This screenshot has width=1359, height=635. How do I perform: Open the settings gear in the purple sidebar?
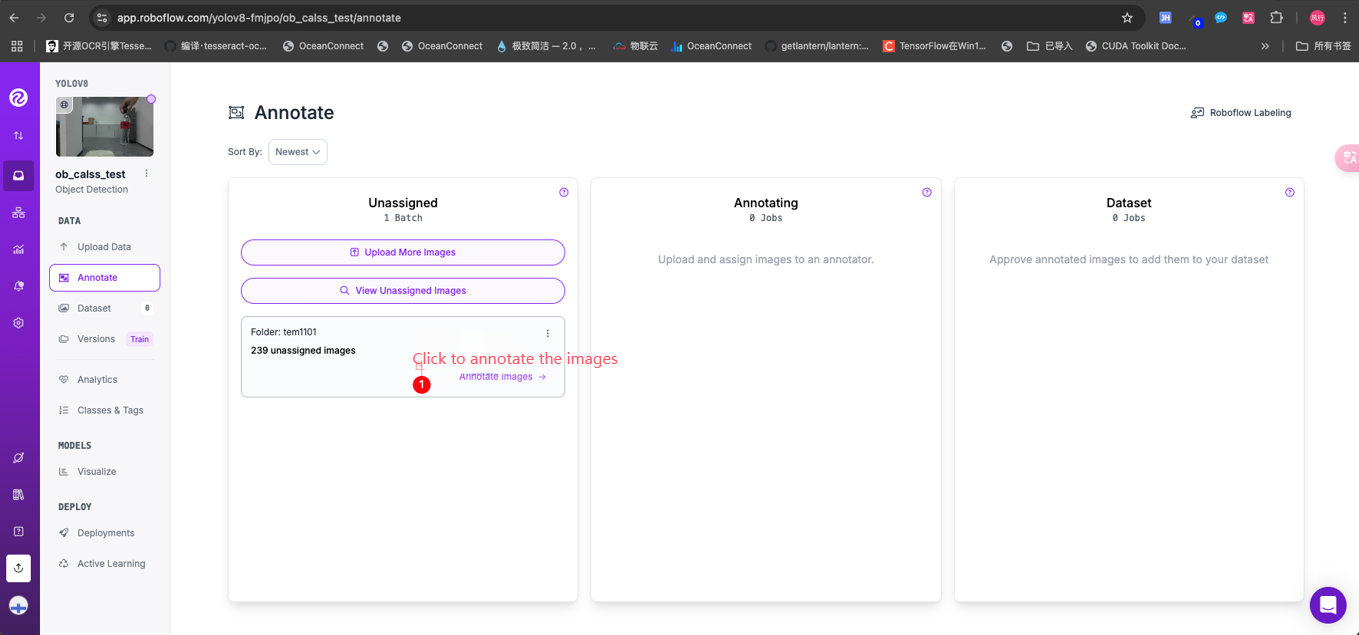point(18,323)
